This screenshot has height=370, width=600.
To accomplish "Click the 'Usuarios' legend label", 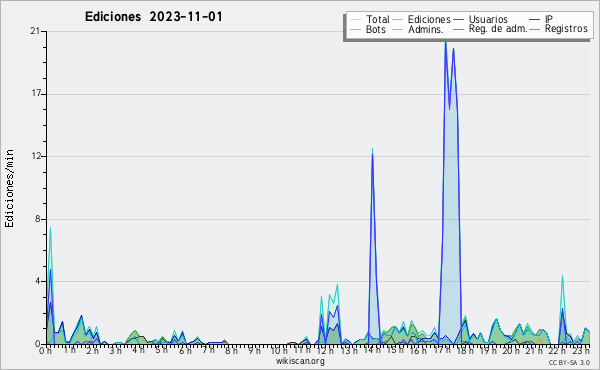I will (488, 19).
